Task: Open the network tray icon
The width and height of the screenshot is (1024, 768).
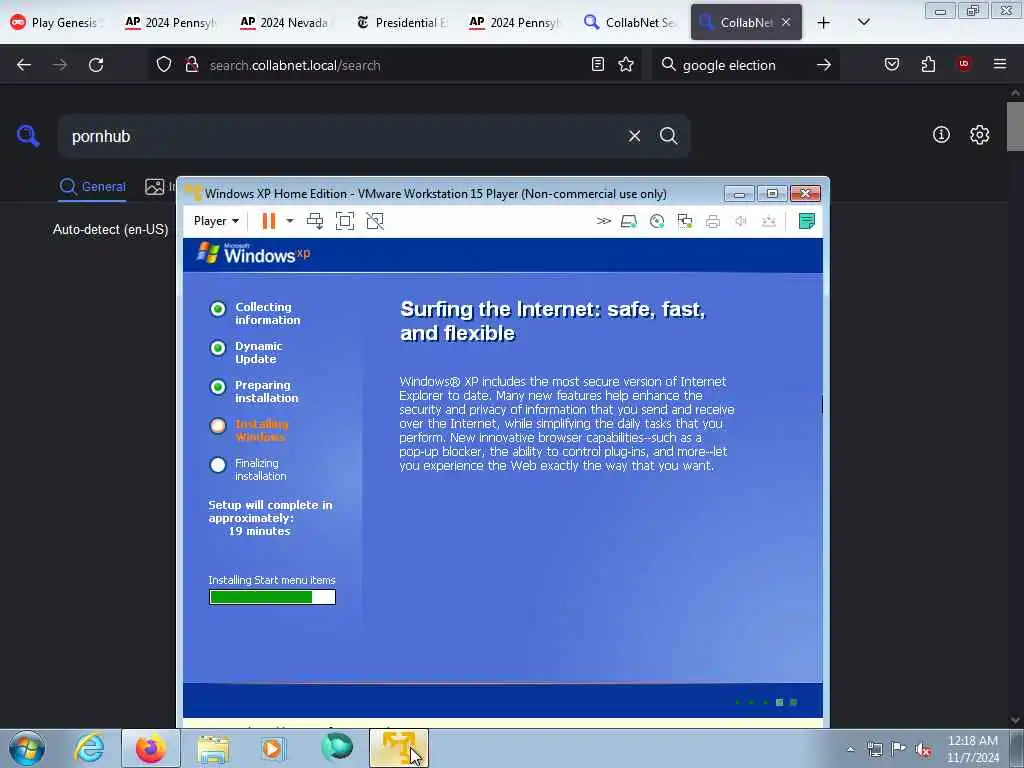Action: [874, 749]
